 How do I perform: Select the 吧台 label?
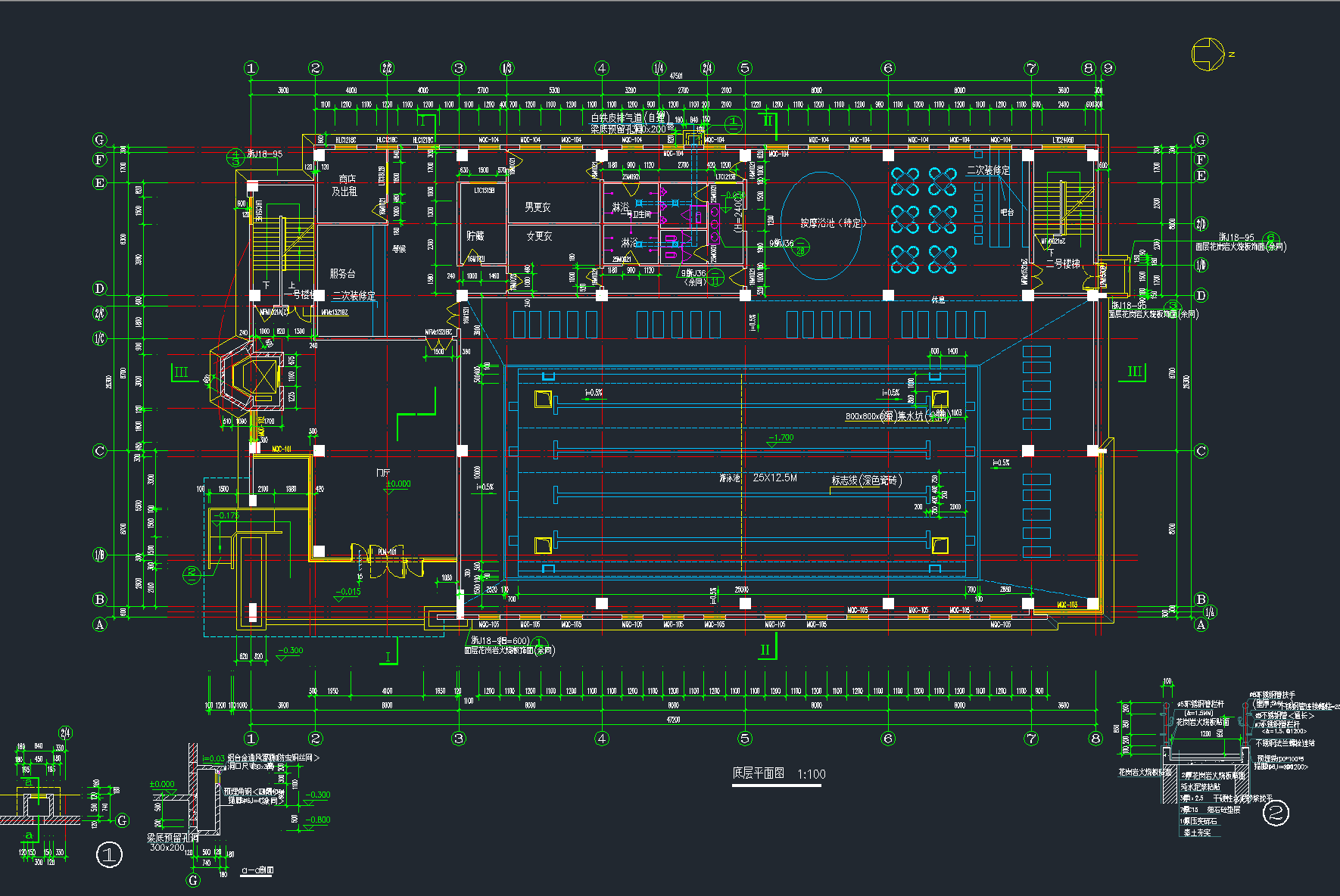[x=1007, y=213]
